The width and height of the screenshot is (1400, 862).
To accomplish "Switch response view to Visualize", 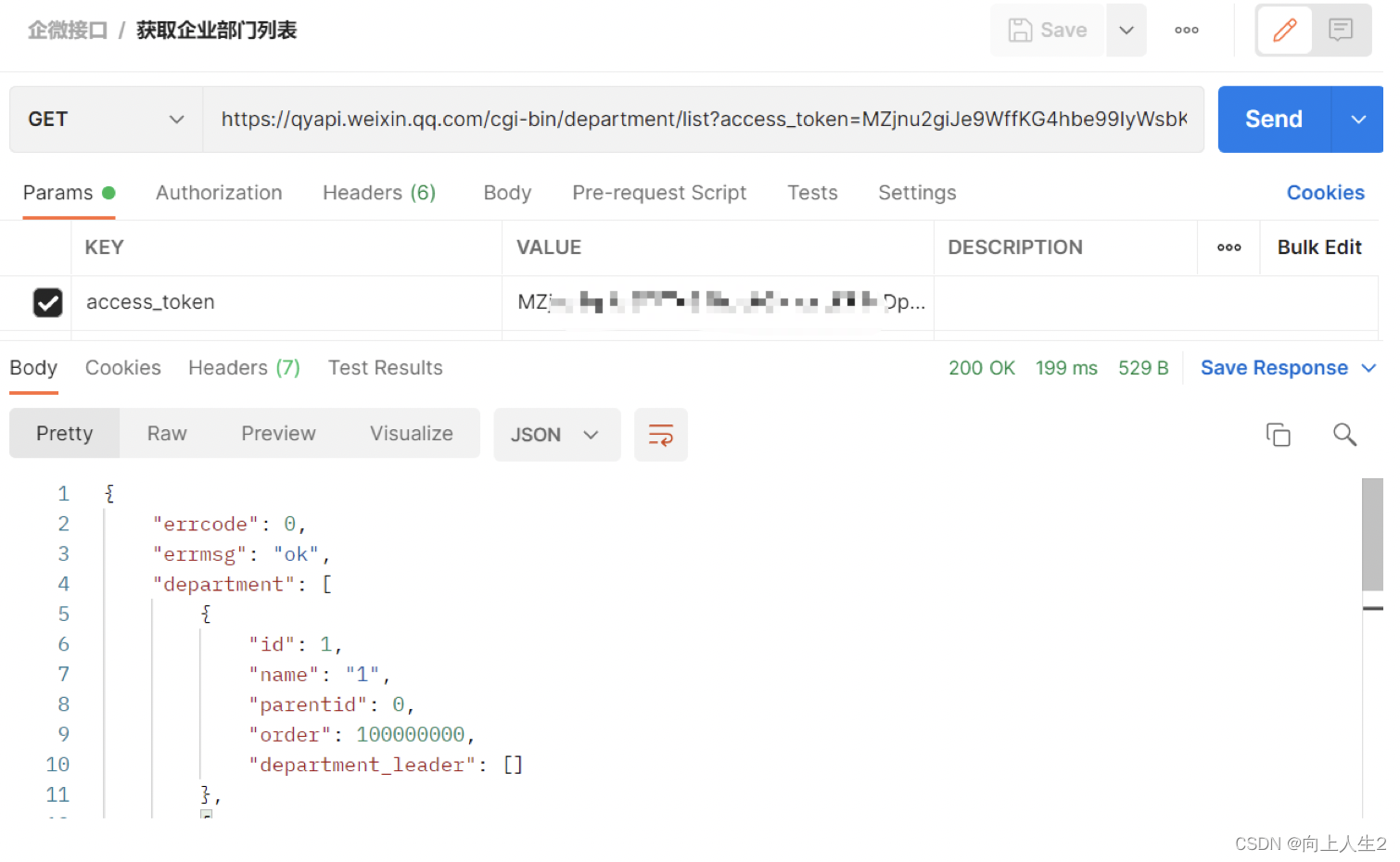I will click(412, 434).
